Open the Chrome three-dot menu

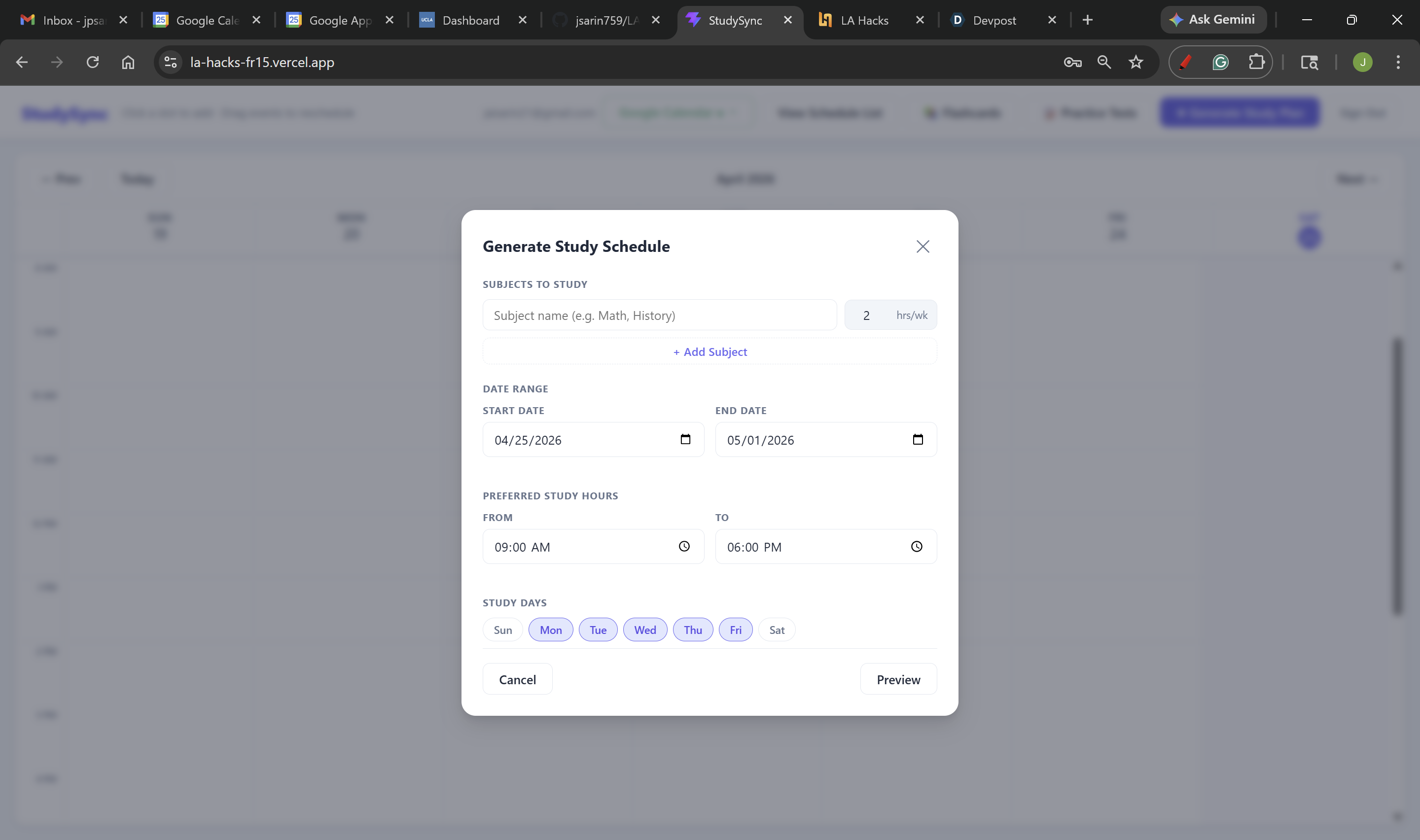click(1397, 62)
